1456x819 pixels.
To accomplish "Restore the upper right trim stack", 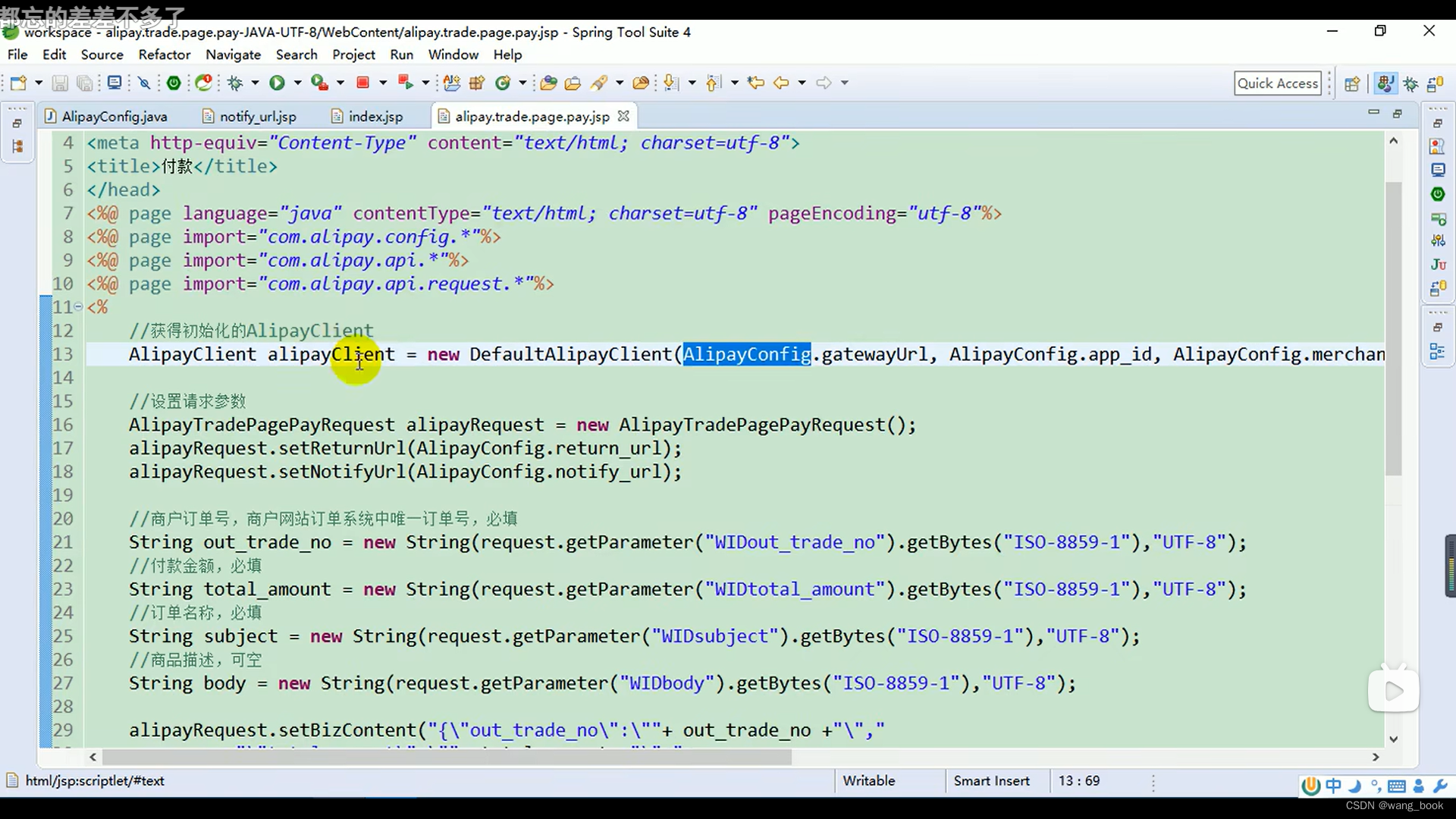I will coord(1438,123).
